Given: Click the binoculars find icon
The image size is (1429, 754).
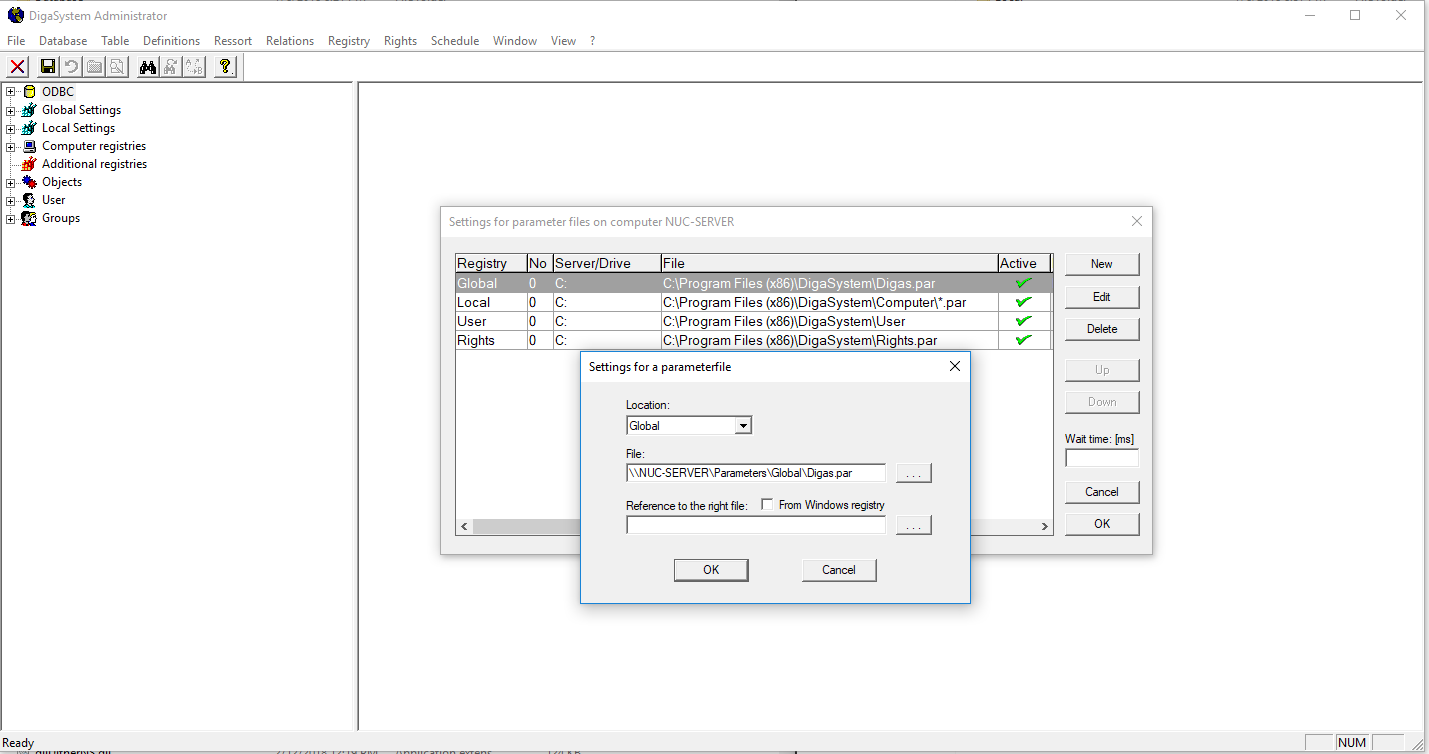Looking at the screenshot, I should (x=148, y=67).
